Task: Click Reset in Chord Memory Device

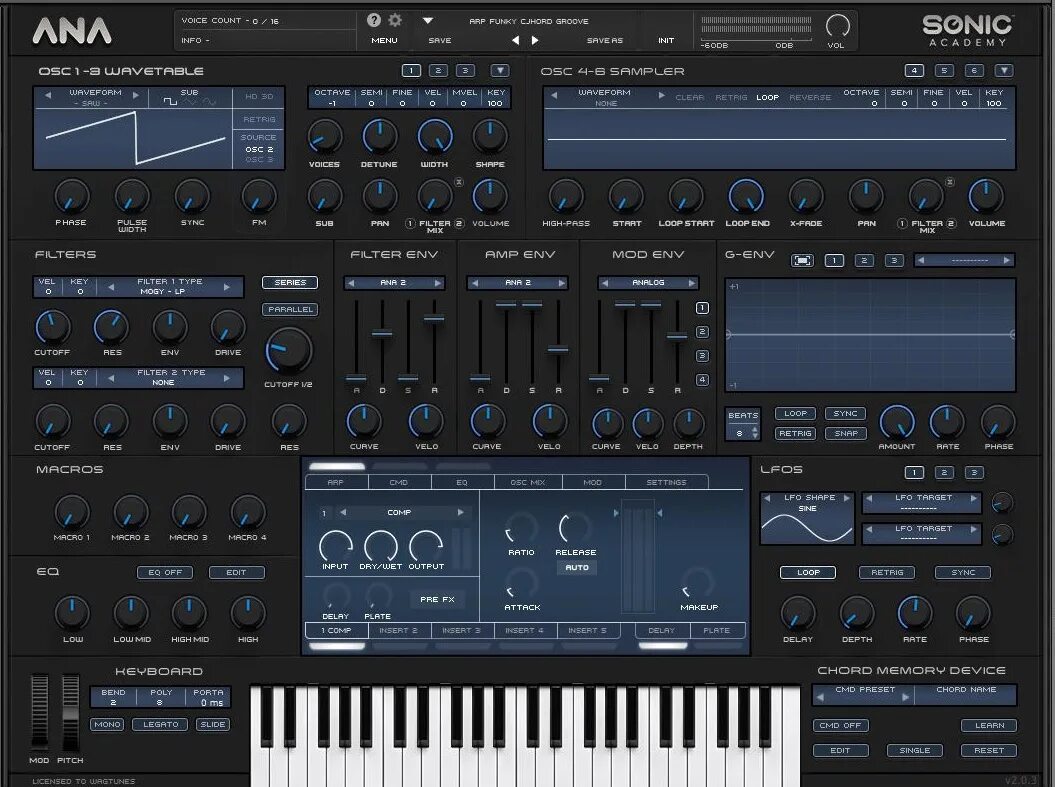Action: 989,750
